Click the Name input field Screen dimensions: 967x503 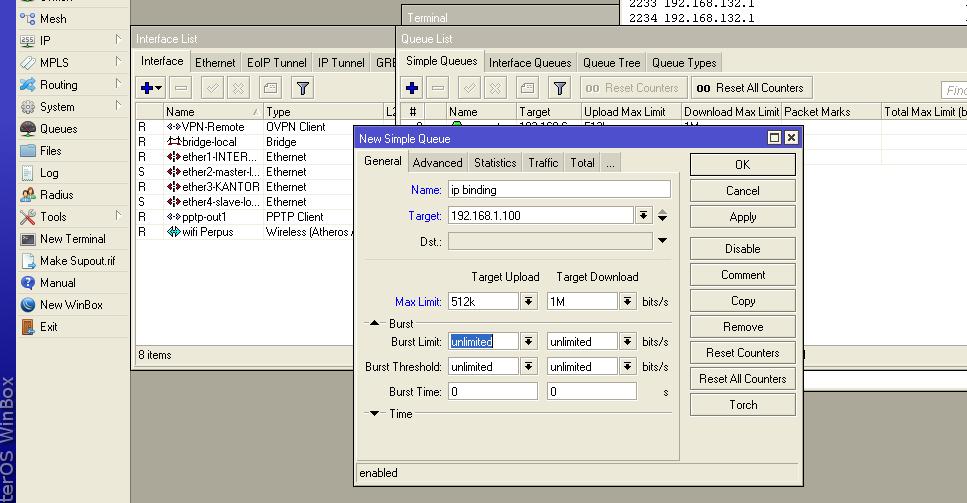pos(559,190)
